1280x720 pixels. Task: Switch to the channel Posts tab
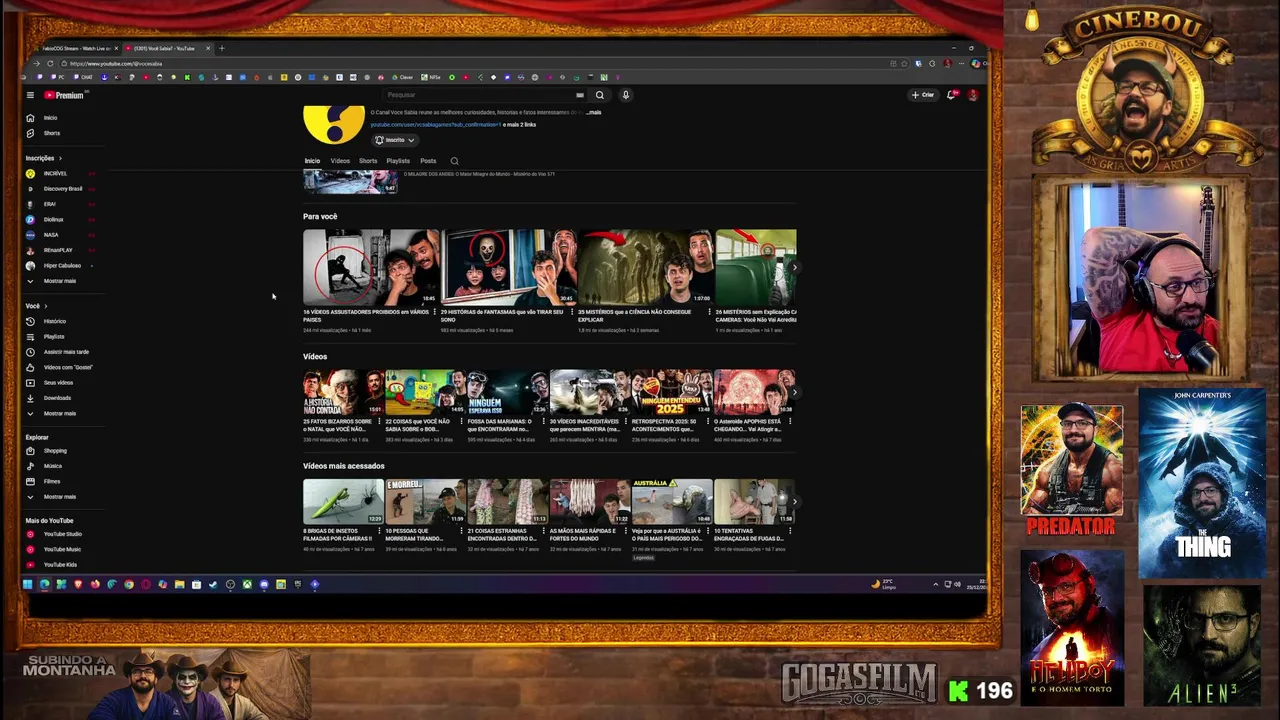tap(428, 161)
